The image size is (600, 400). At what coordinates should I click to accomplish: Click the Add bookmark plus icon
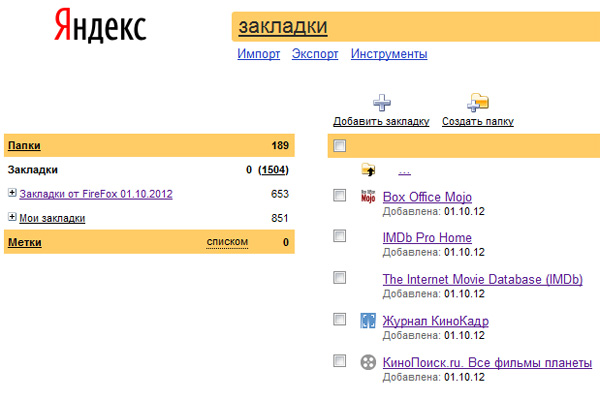coord(381,102)
